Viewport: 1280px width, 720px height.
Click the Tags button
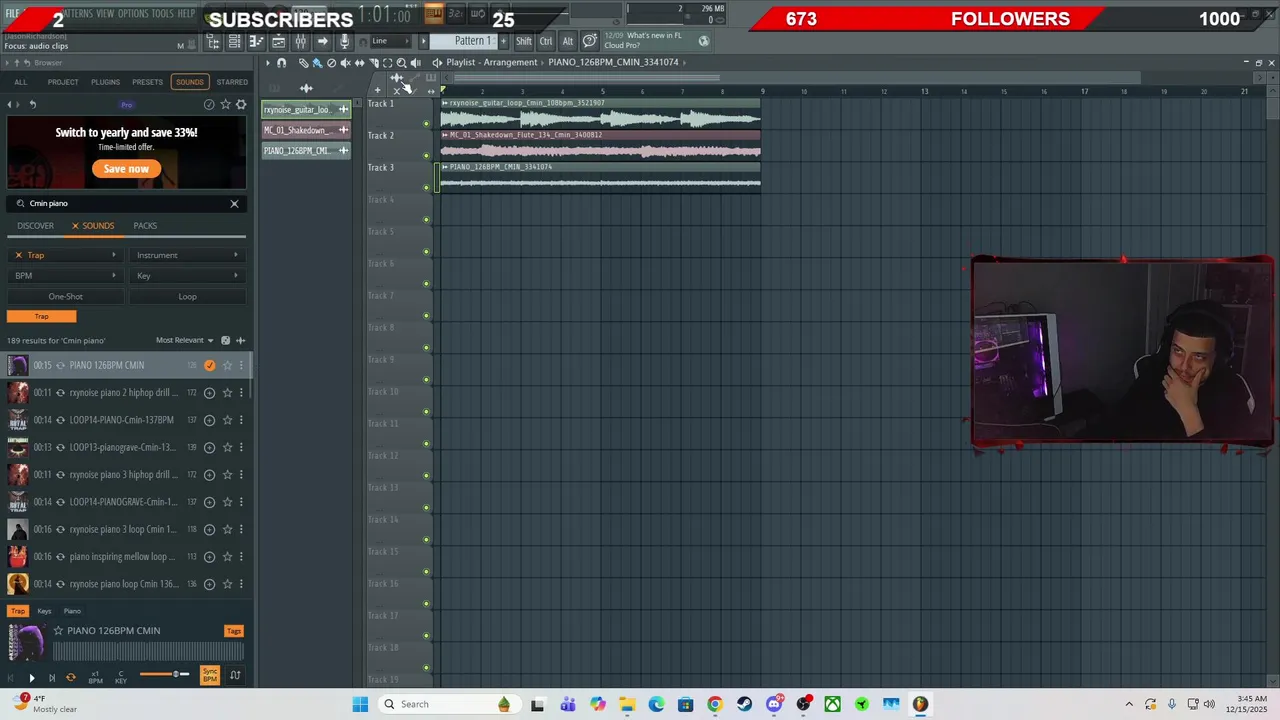(x=234, y=631)
